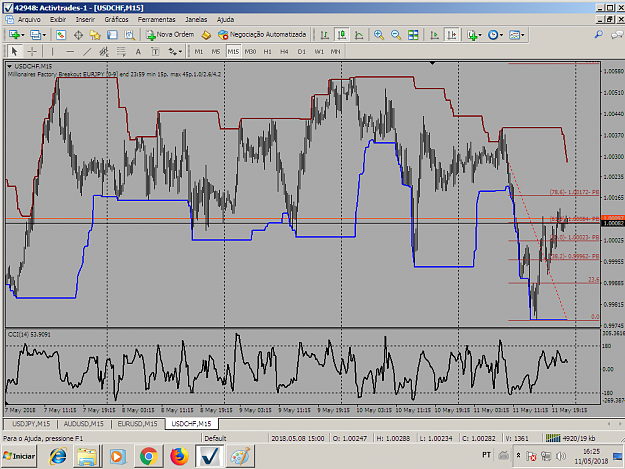This screenshot has height=469, width=625.
Task: Open the Data Window crosshair icon
Action: coord(78,35)
